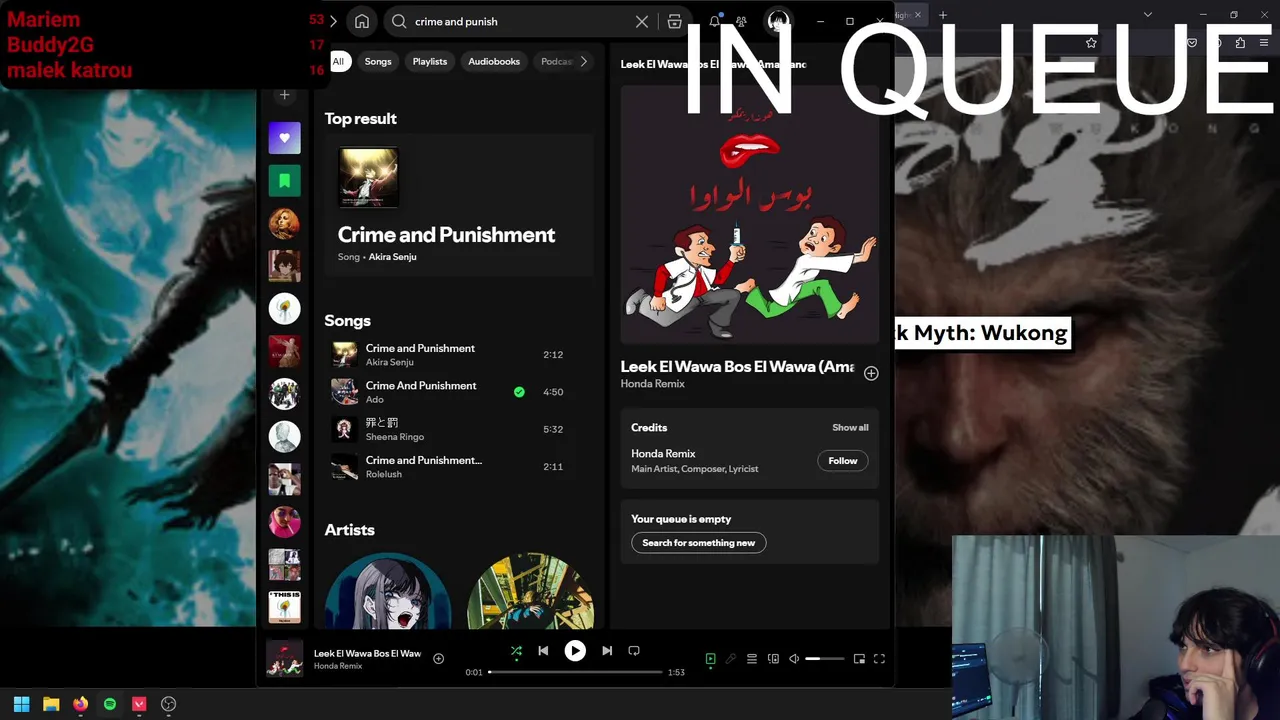The height and width of the screenshot is (720, 1280).
Task: Select the All filter chip
Action: pos(338,61)
